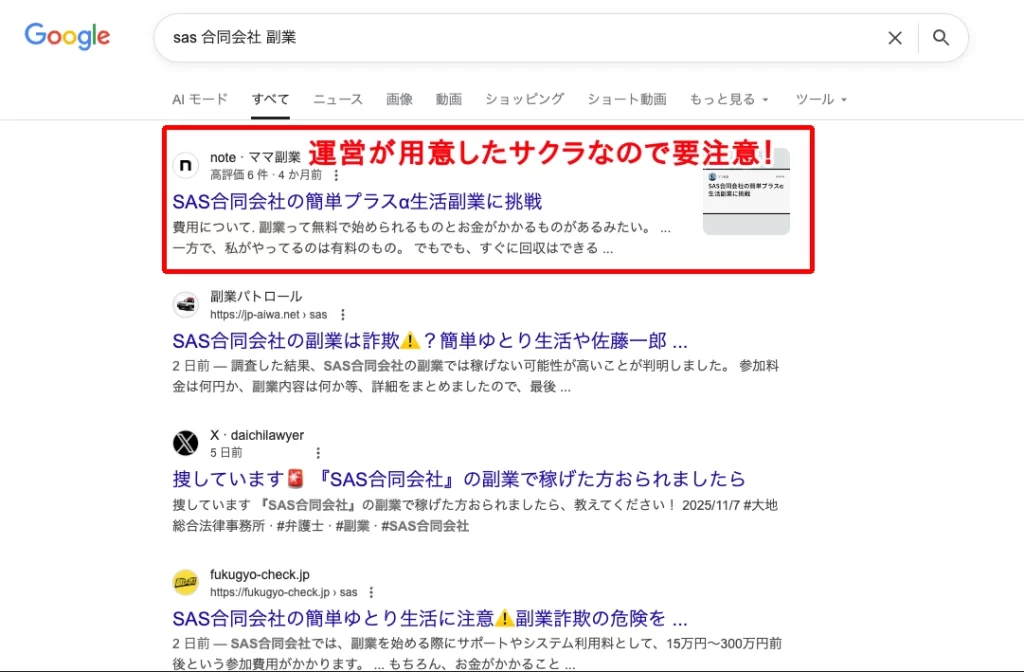
Task: Click the X daichilawyer profile icon
Action: click(185, 443)
